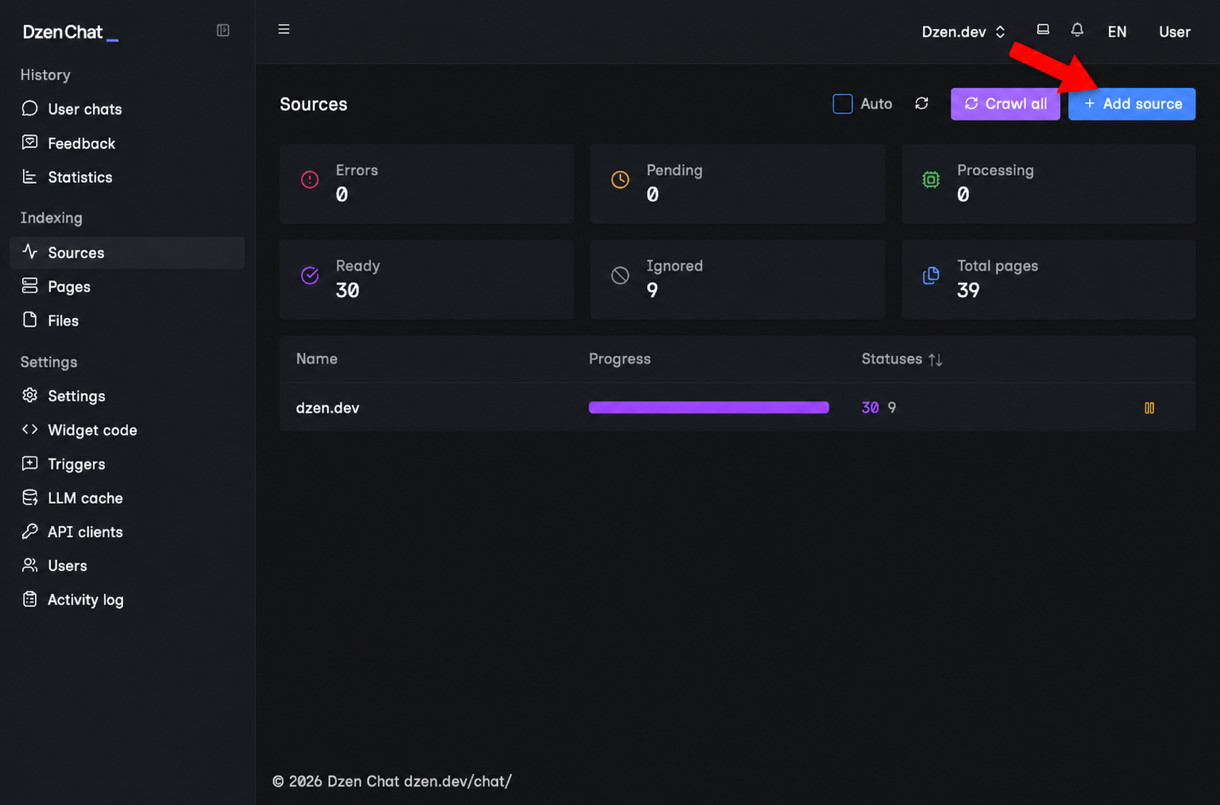
Task: Click the Progress column header
Action: pyautogui.click(x=620, y=359)
